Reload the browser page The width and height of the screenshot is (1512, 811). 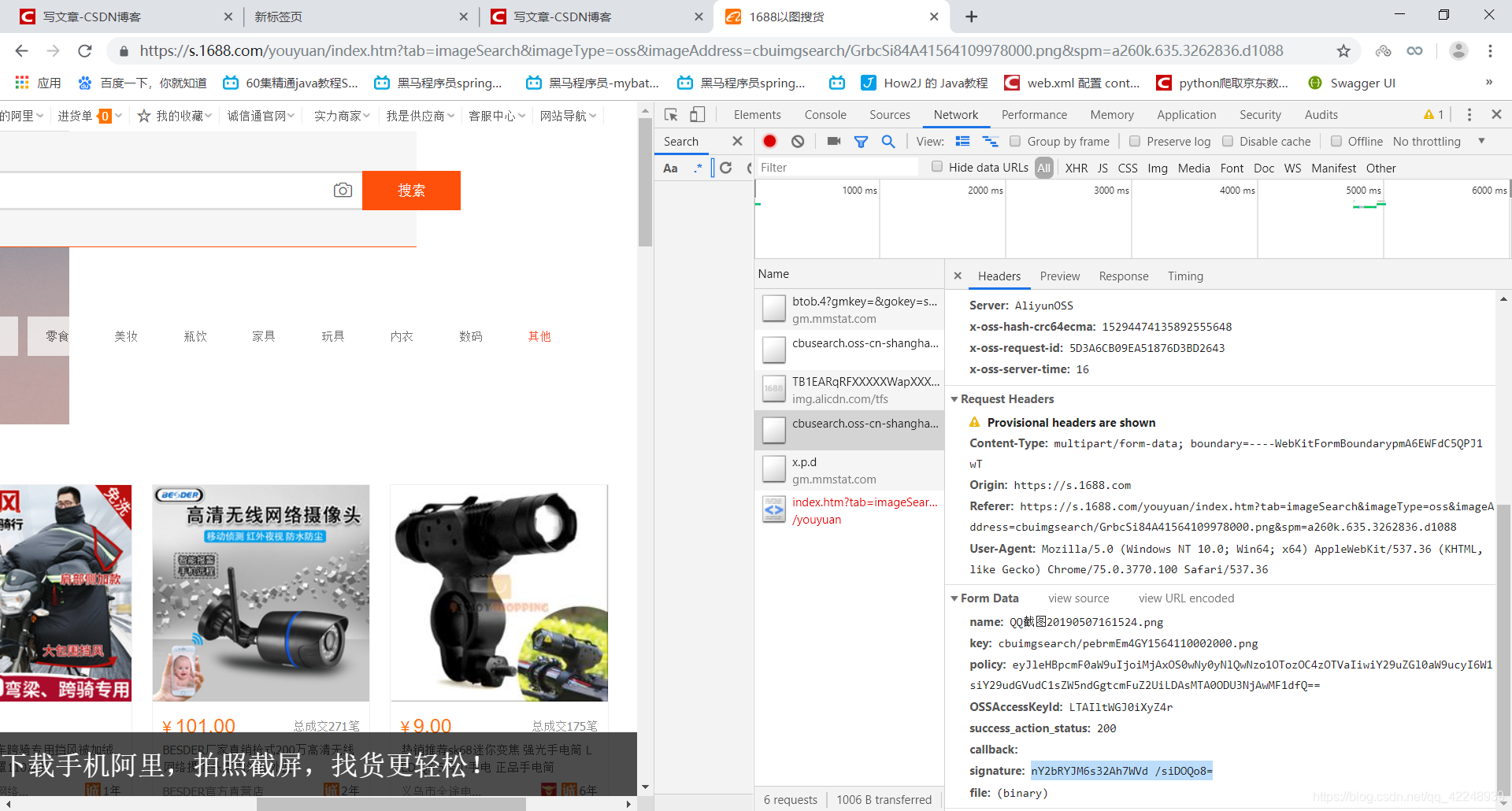tap(85, 51)
